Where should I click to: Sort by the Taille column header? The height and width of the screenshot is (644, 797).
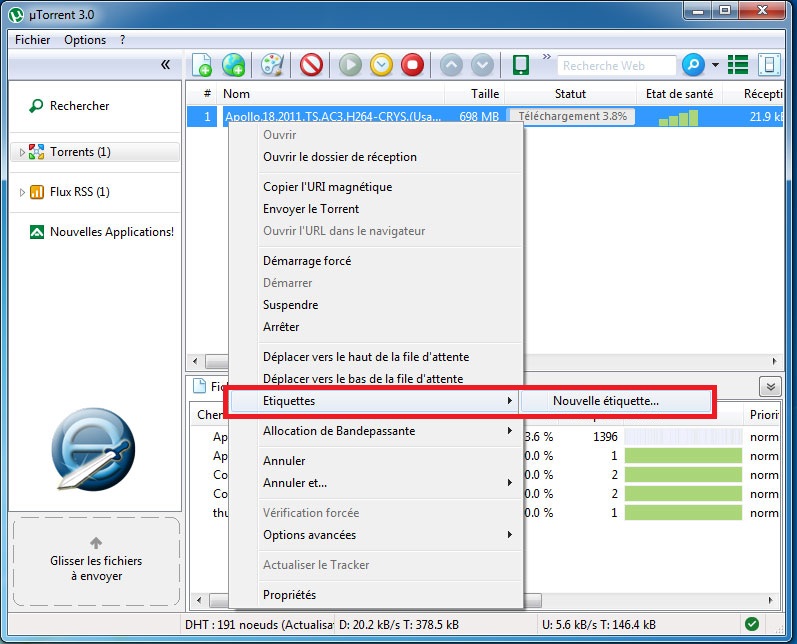(474, 94)
